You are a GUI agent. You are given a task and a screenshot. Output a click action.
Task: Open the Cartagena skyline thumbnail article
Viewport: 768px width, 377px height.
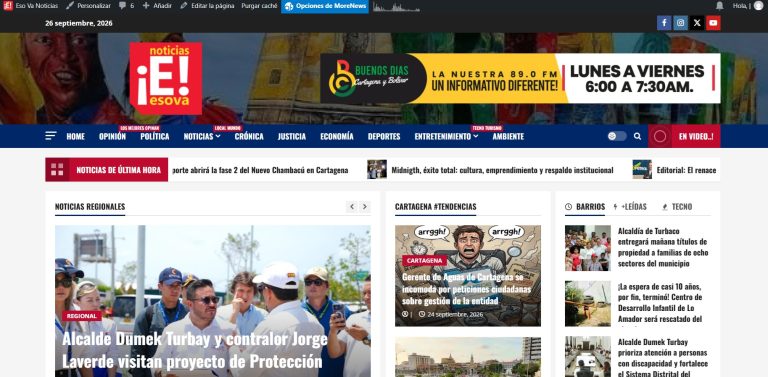point(468,357)
